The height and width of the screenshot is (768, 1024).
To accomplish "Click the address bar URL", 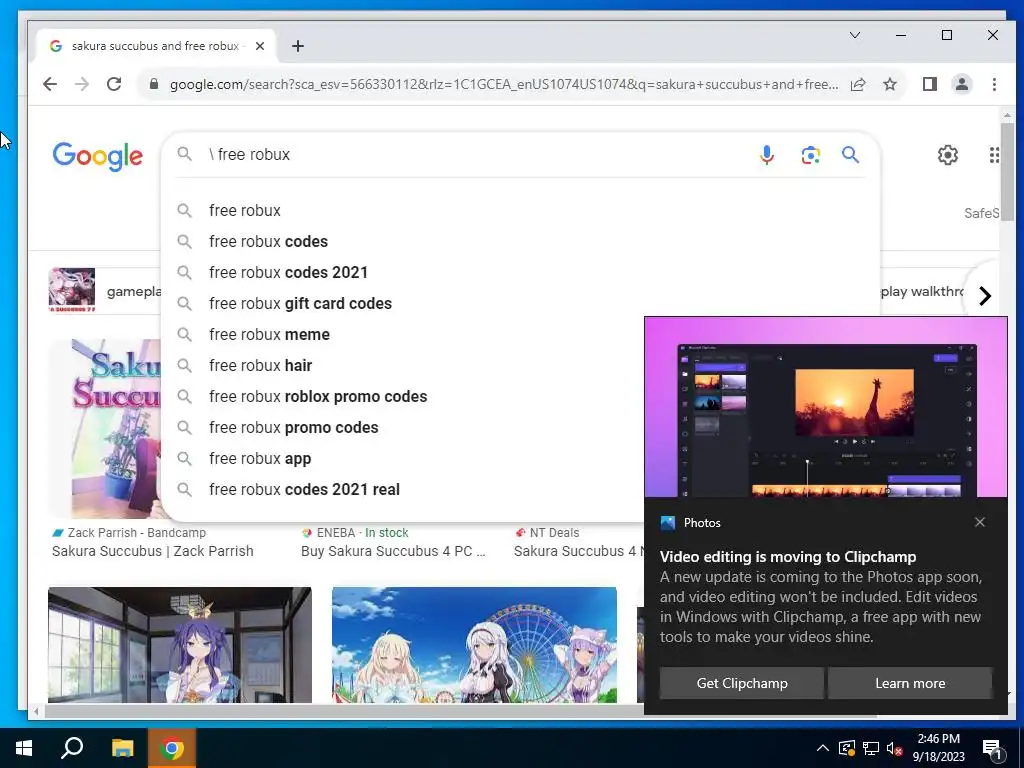I will pyautogui.click(x=504, y=84).
